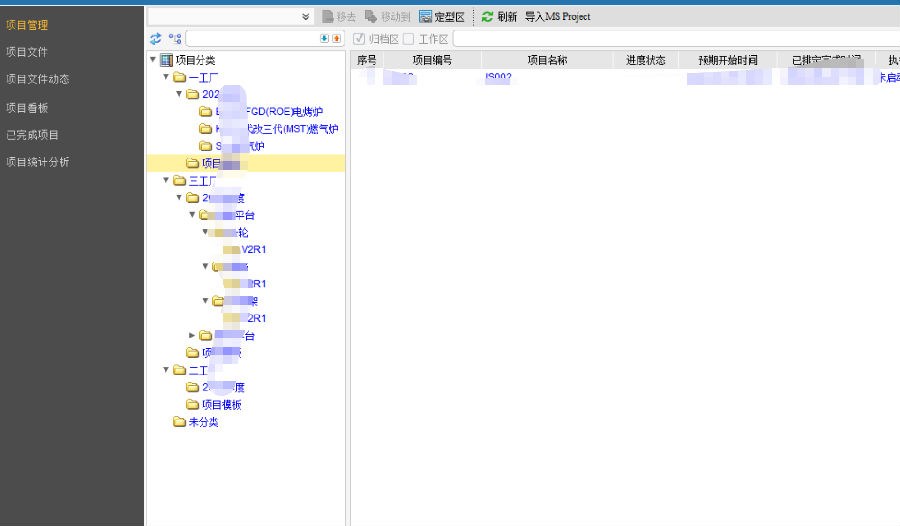Click the 预期开始时间 column header
The height and width of the screenshot is (526, 900).
pos(727,60)
